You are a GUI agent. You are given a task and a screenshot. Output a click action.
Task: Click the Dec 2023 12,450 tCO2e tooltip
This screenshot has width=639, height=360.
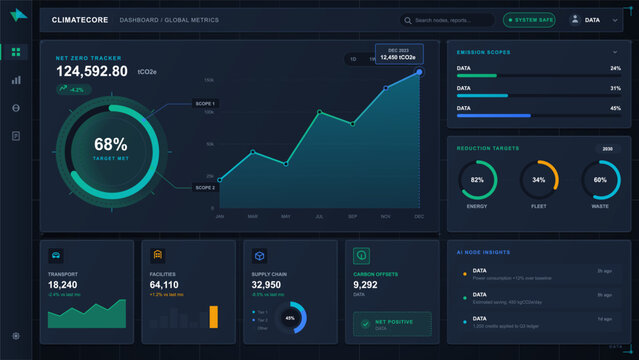pos(399,54)
